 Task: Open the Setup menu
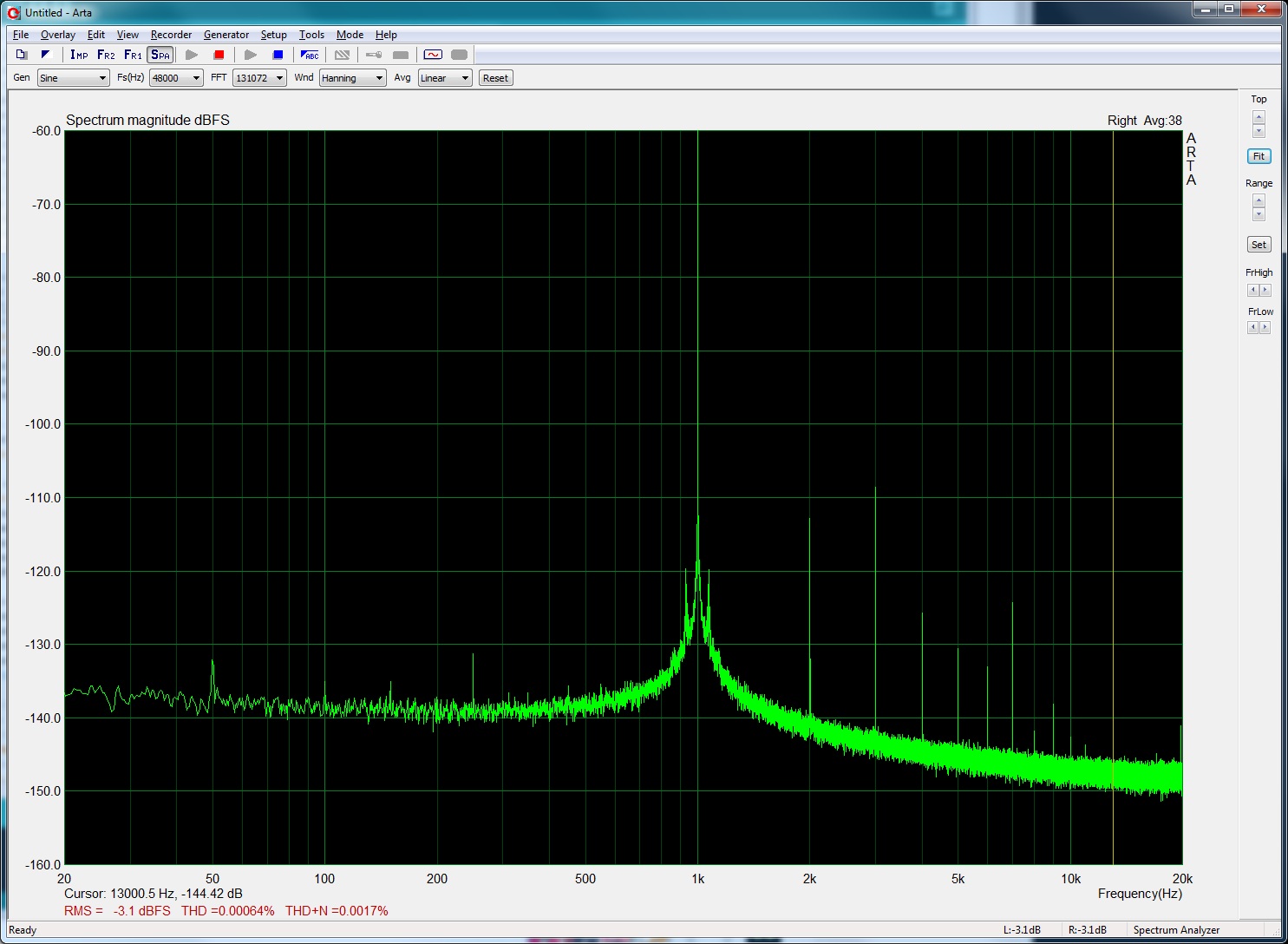(x=273, y=35)
